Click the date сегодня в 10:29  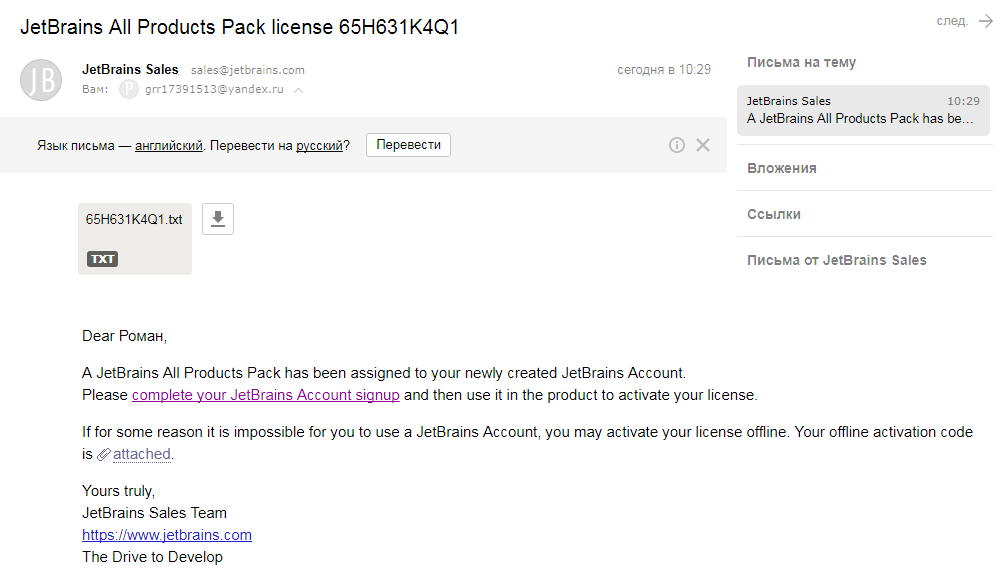click(664, 69)
